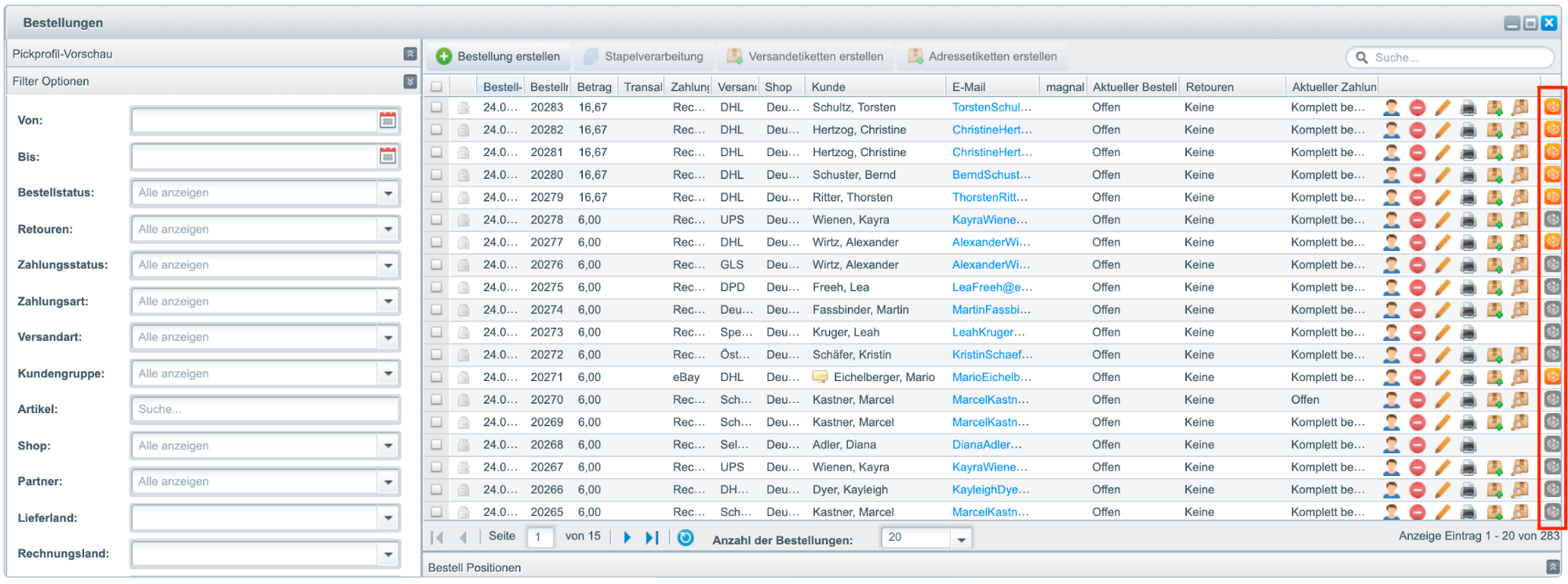Open email link TorstenSchul…
This screenshot has width=1568, height=584.
pos(991,107)
